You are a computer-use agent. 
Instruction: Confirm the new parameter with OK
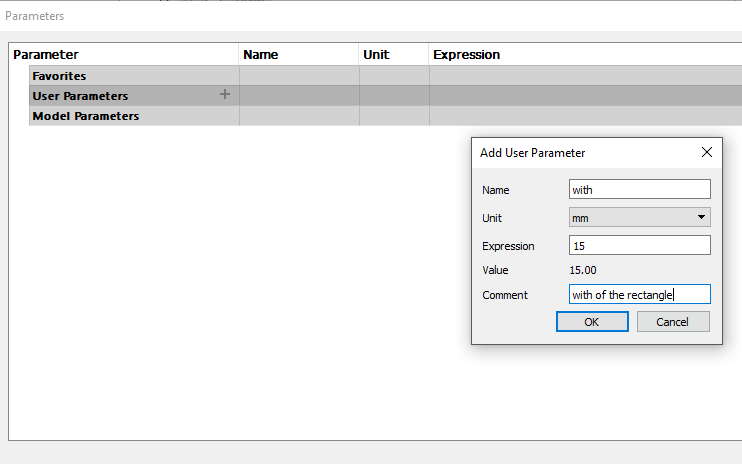[x=592, y=322]
